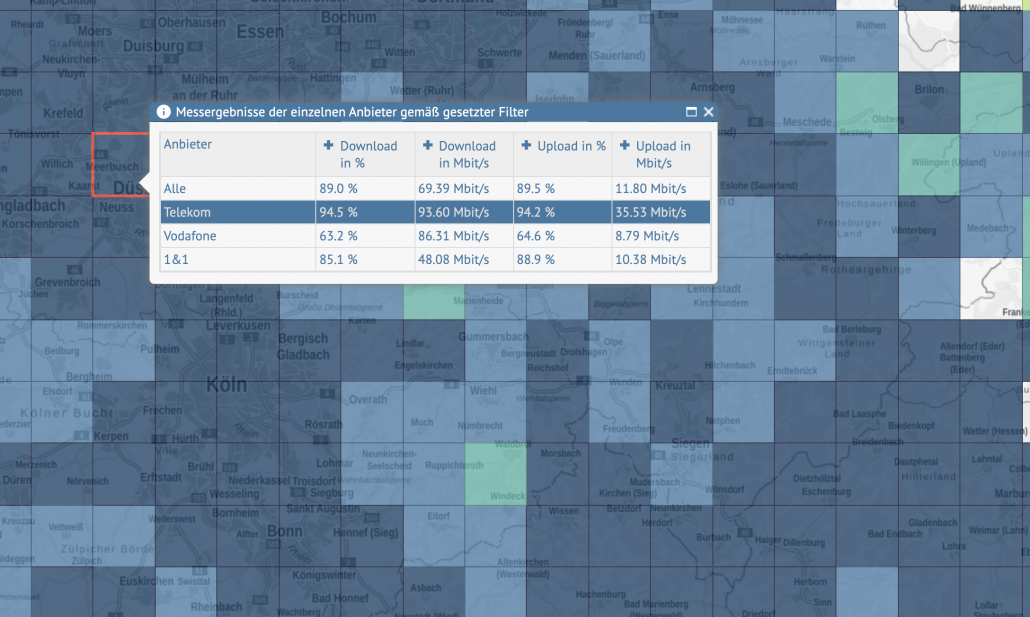Click the green tile near Olsberg
Viewport: 1030px width, 617px height.
(x=867, y=103)
